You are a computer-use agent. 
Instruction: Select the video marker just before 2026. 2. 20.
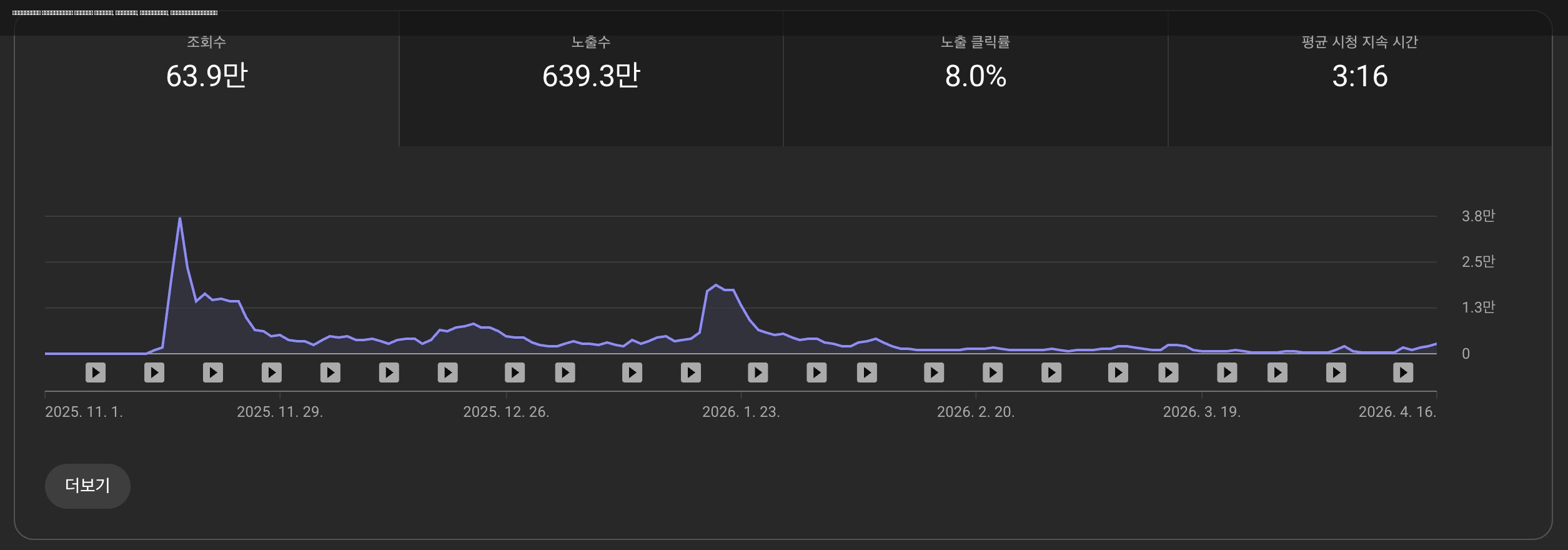click(x=934, y=373)
